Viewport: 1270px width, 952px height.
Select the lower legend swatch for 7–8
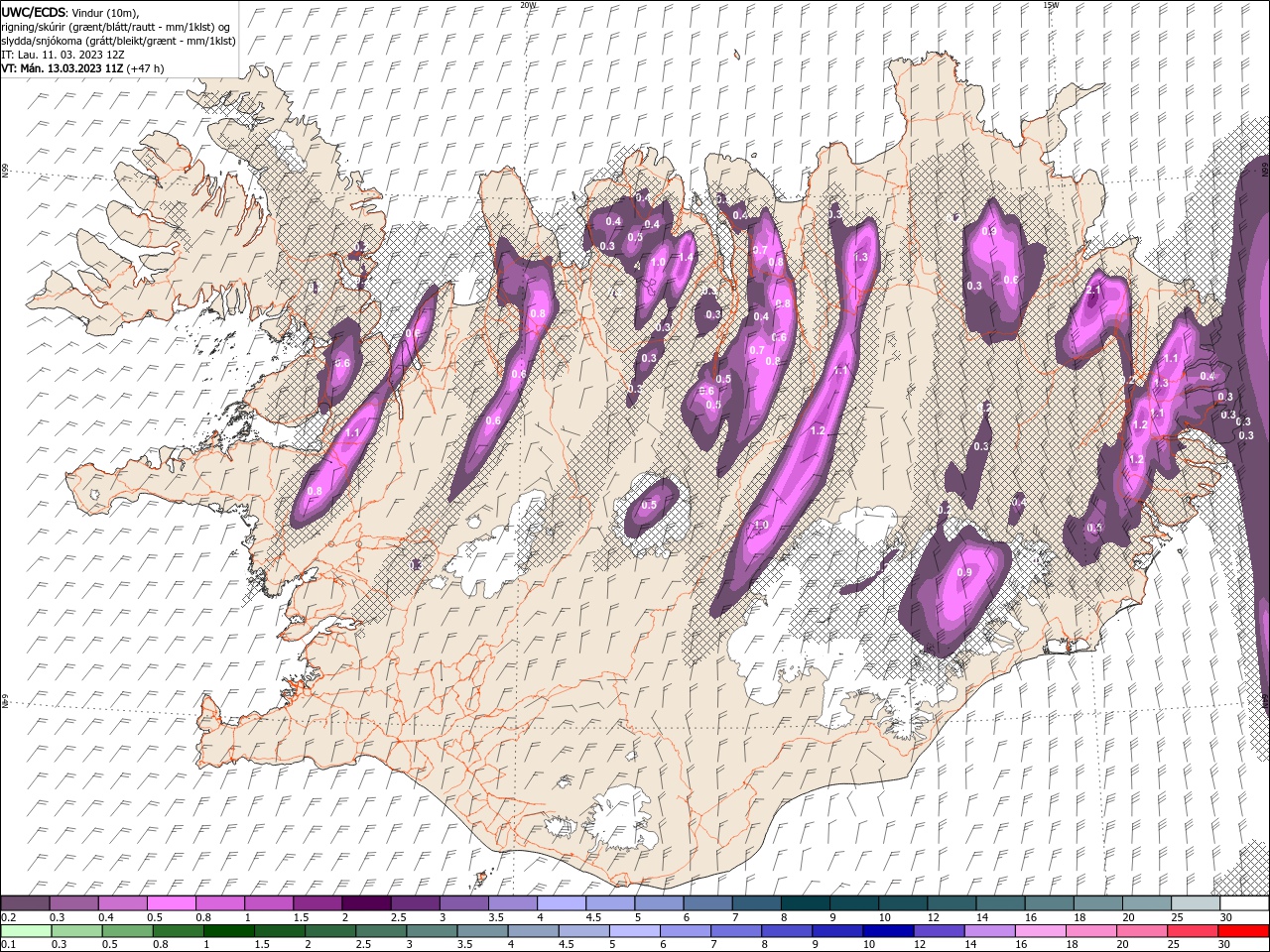pos(736,931)
